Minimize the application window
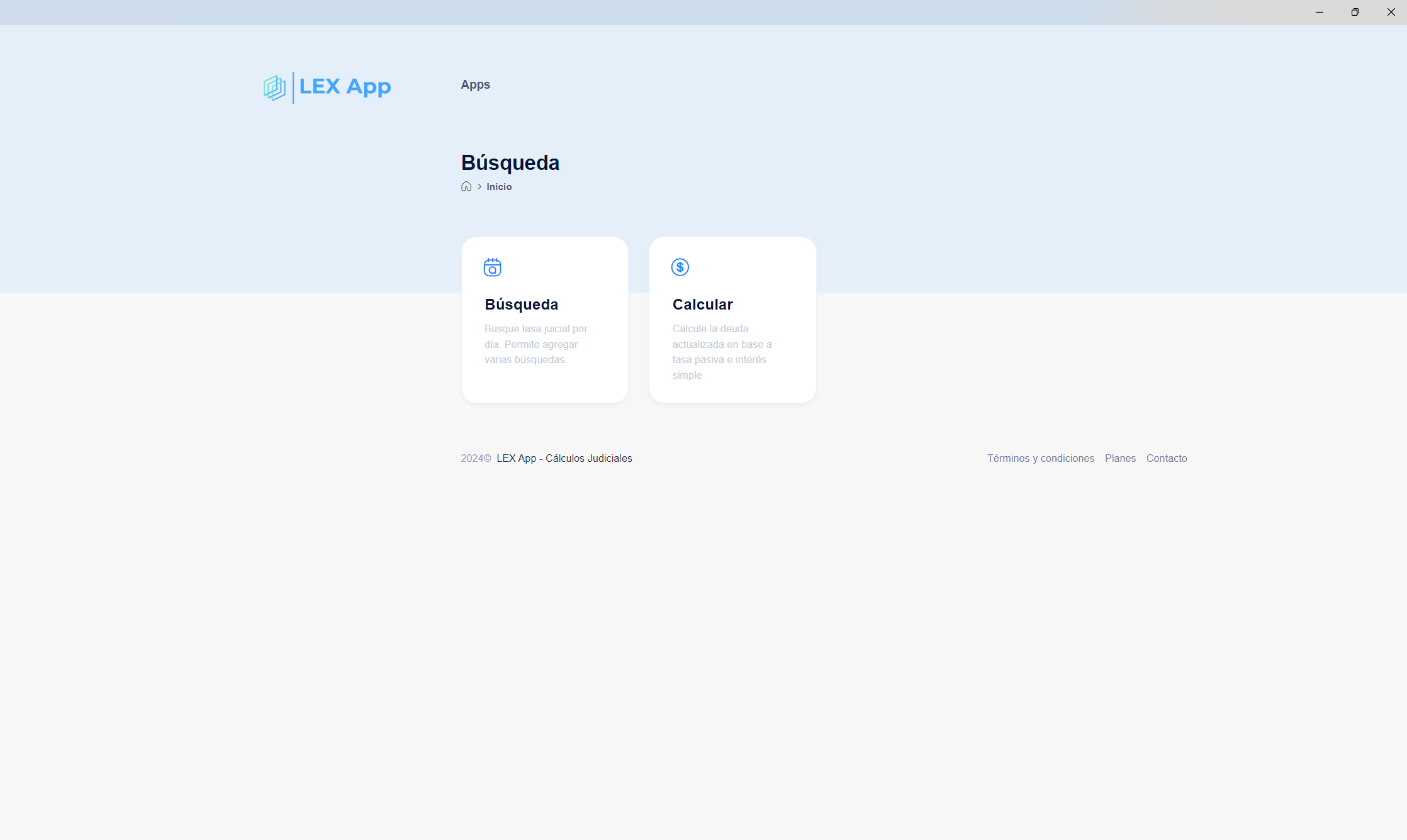The width and height of the screenshot is (1407, 840). [x=1319, y=12]
